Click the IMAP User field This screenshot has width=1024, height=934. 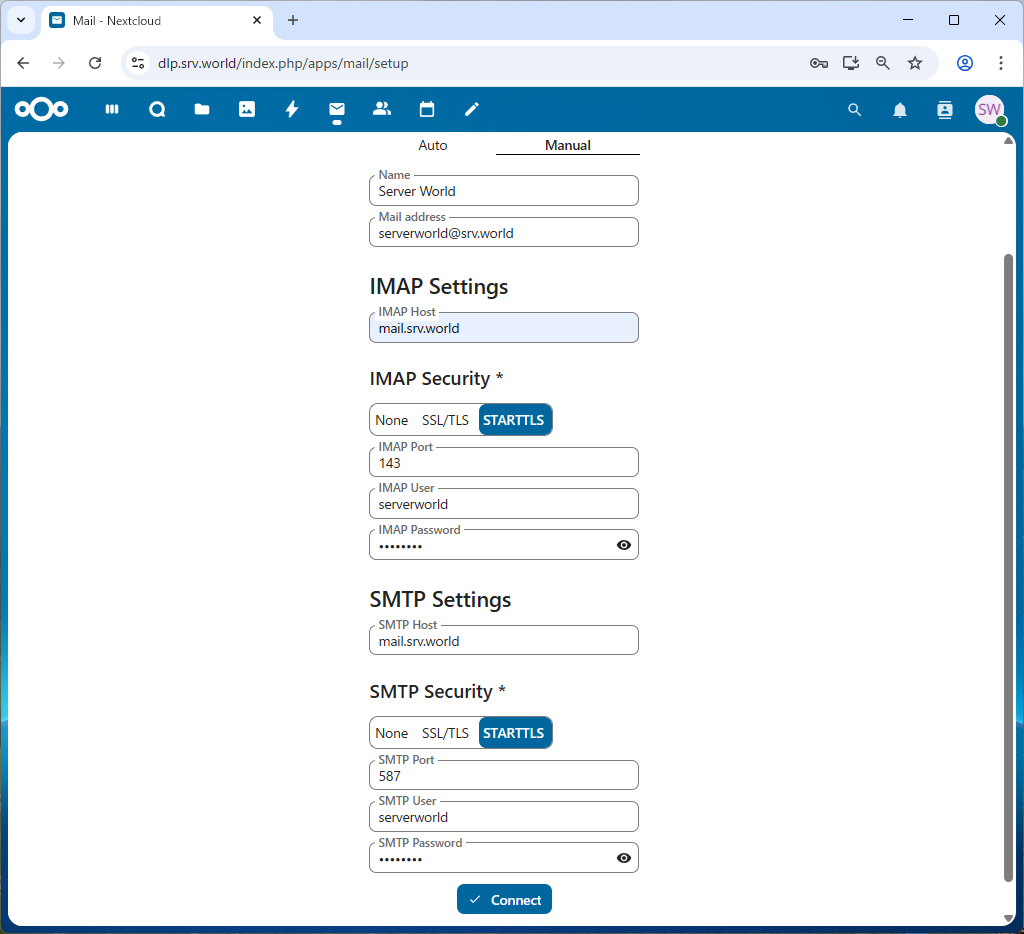[x=504, y=504]
